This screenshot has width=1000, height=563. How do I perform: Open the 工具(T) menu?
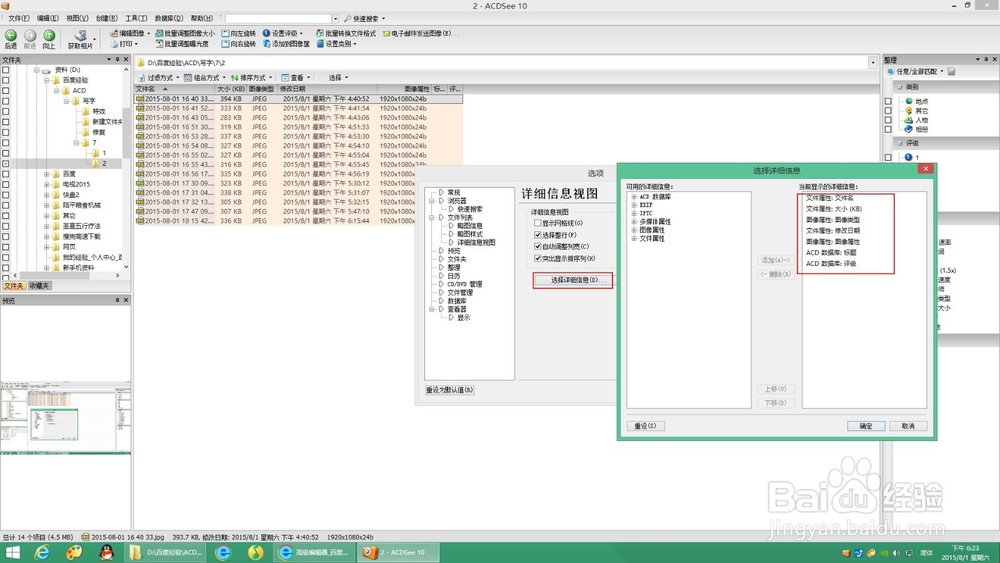(136, 18)
